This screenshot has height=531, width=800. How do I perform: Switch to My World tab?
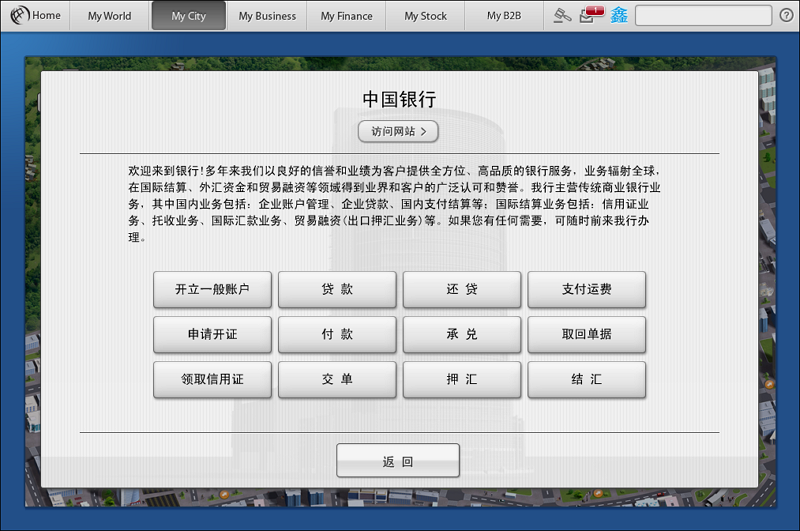pyautogui.click(x=109, y=16)
